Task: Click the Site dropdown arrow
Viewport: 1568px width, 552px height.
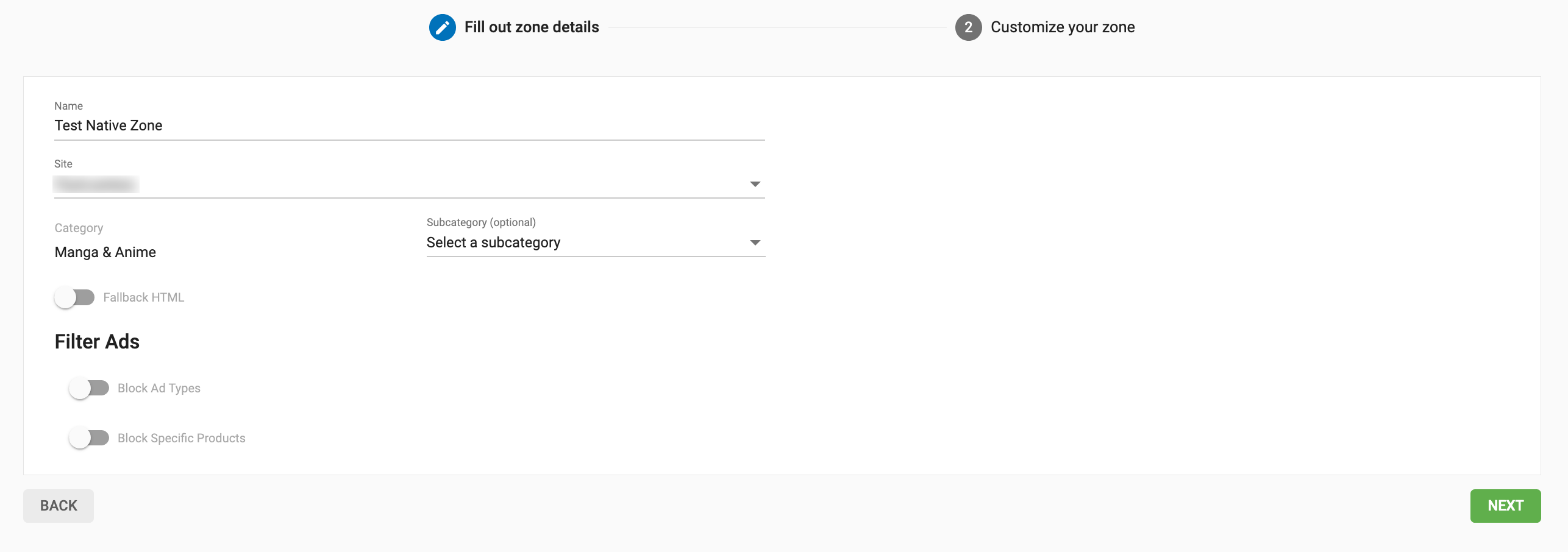Action: pyautogui.click(x=755, y=184)
